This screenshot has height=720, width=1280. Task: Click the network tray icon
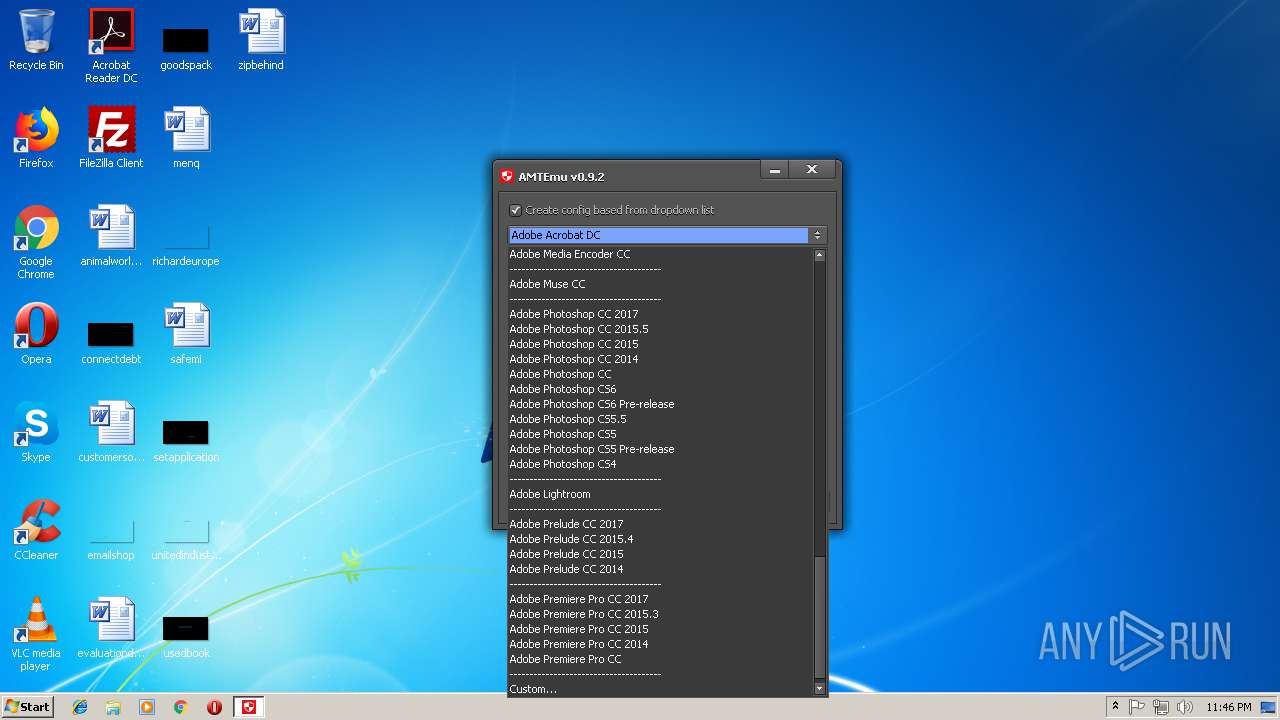point(1161,707)
